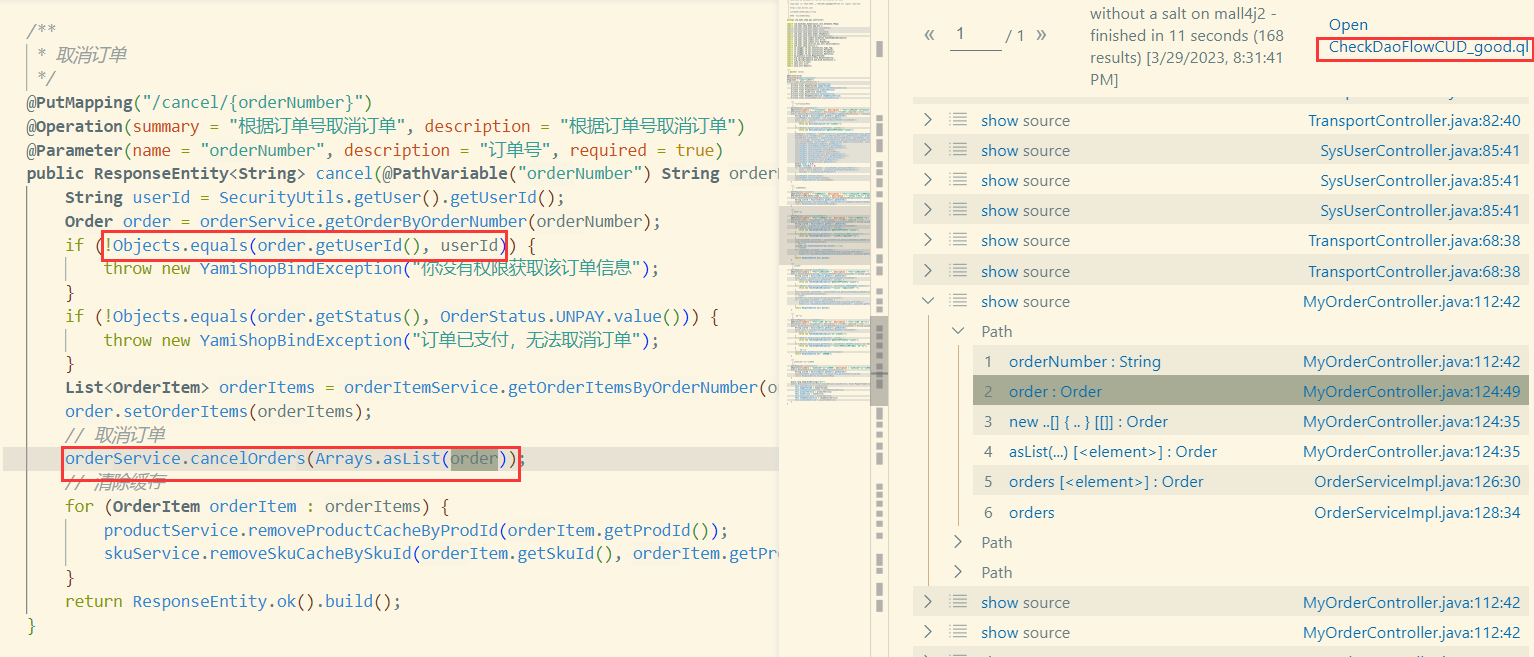Screen dimensions: 1534x657
Task: Collapse the expanded Path section
Action: (x=958, y=331)
